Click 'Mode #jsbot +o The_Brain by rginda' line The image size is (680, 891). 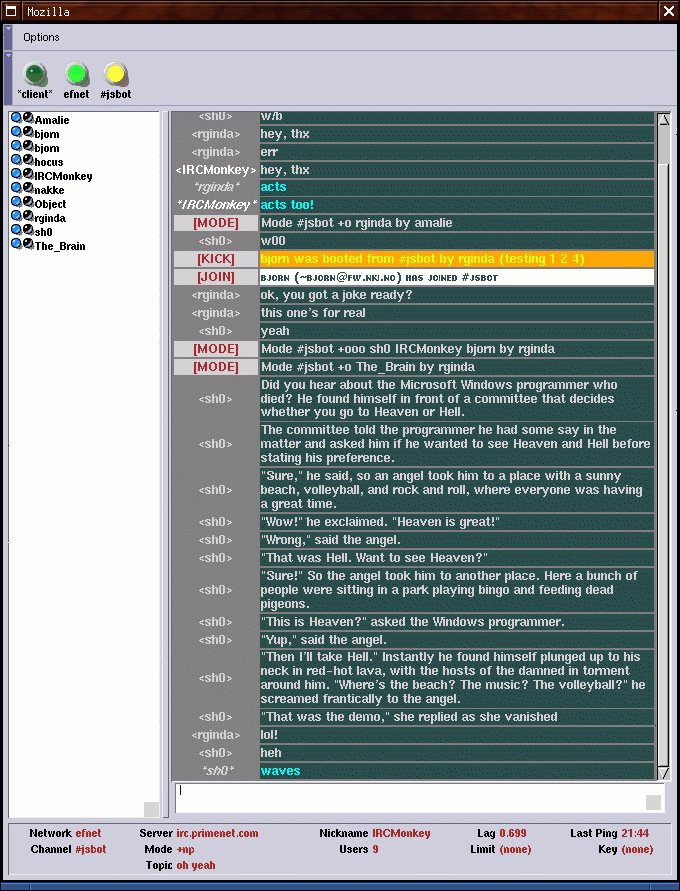point(457,367)
